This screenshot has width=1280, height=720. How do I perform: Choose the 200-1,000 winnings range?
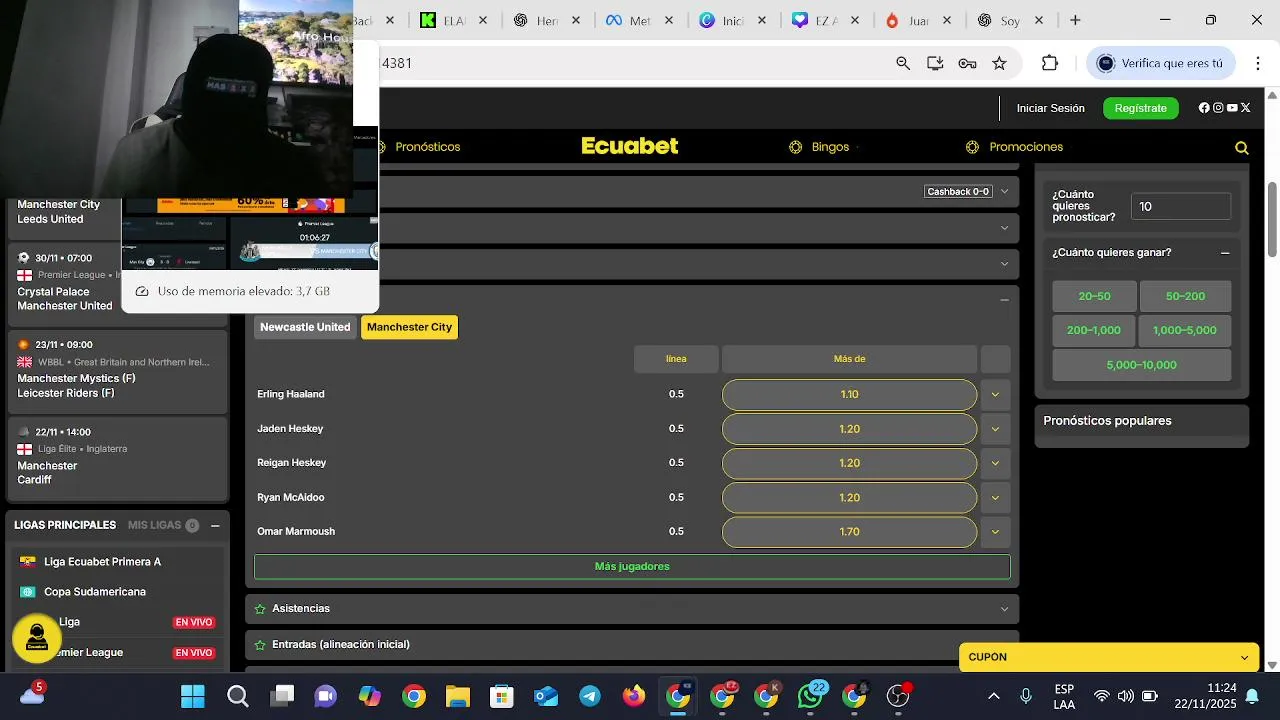[x=1094, y=330]
